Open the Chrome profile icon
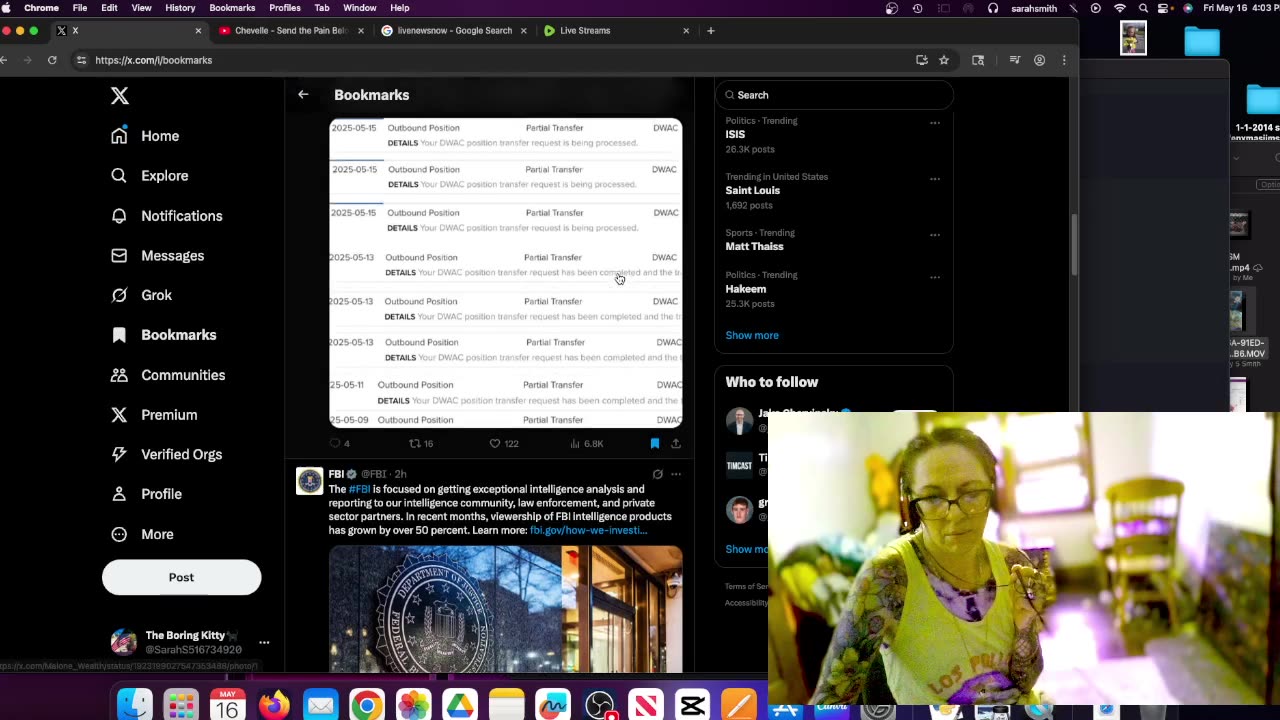The height and width of the screenshot is (720, 1280). [x=1039, y=60]
